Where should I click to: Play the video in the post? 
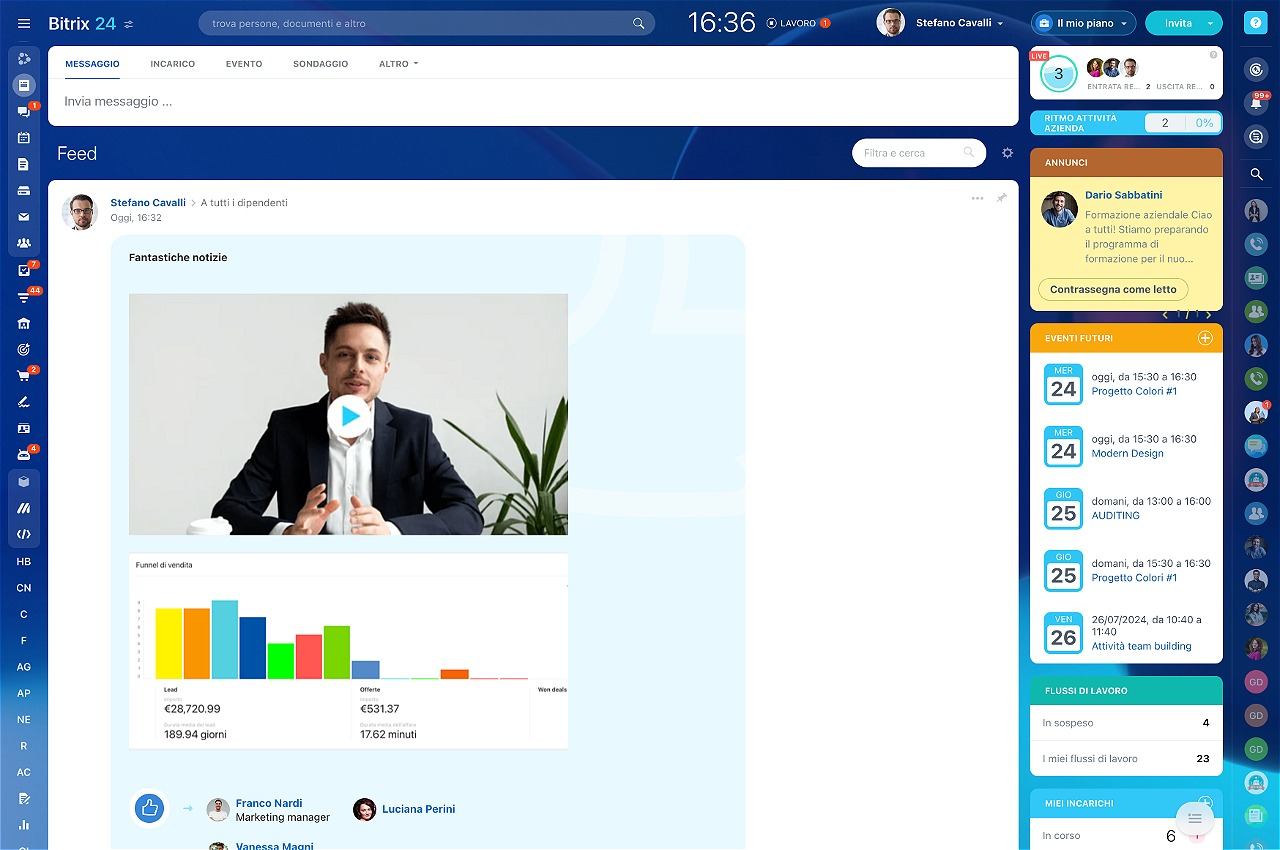[348, 415]
